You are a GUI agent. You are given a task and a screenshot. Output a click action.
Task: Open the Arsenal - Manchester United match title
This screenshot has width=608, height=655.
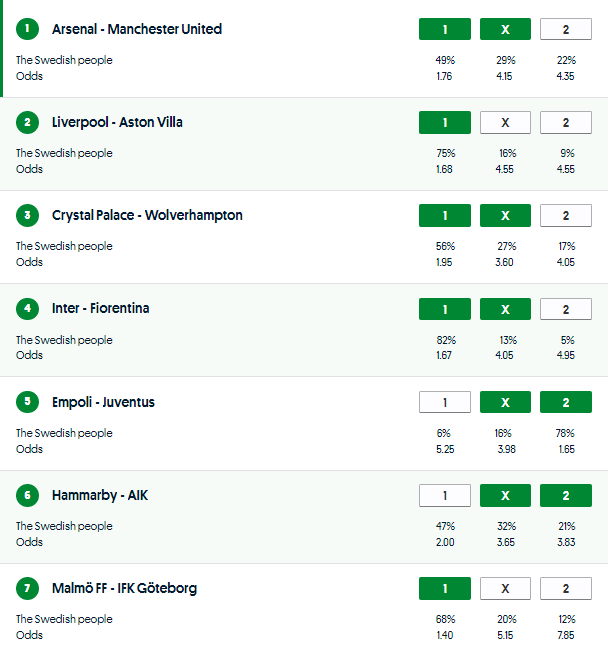point(137,29)
